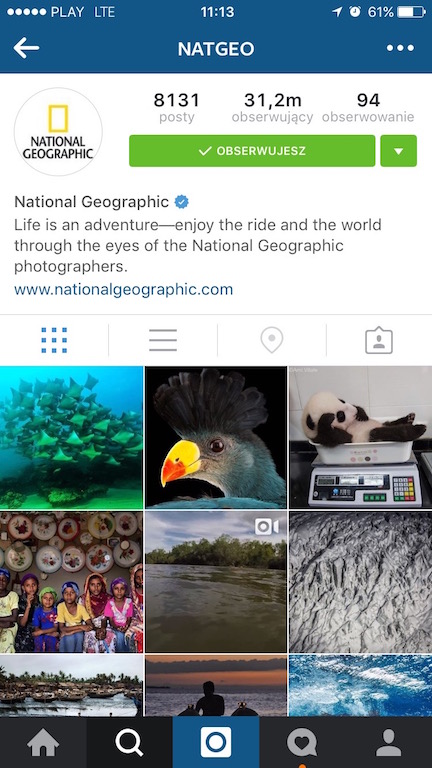
Task: Open the Search magnifier tab
Action: pyautogui.click(x=129, y=743)
